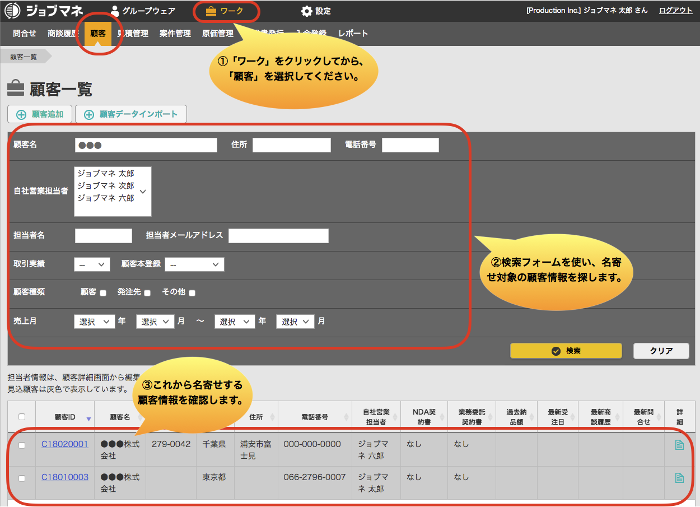Check the その他 checkbox
The image size is (700, 507).
pyautogui.click(x=192, y=293)
